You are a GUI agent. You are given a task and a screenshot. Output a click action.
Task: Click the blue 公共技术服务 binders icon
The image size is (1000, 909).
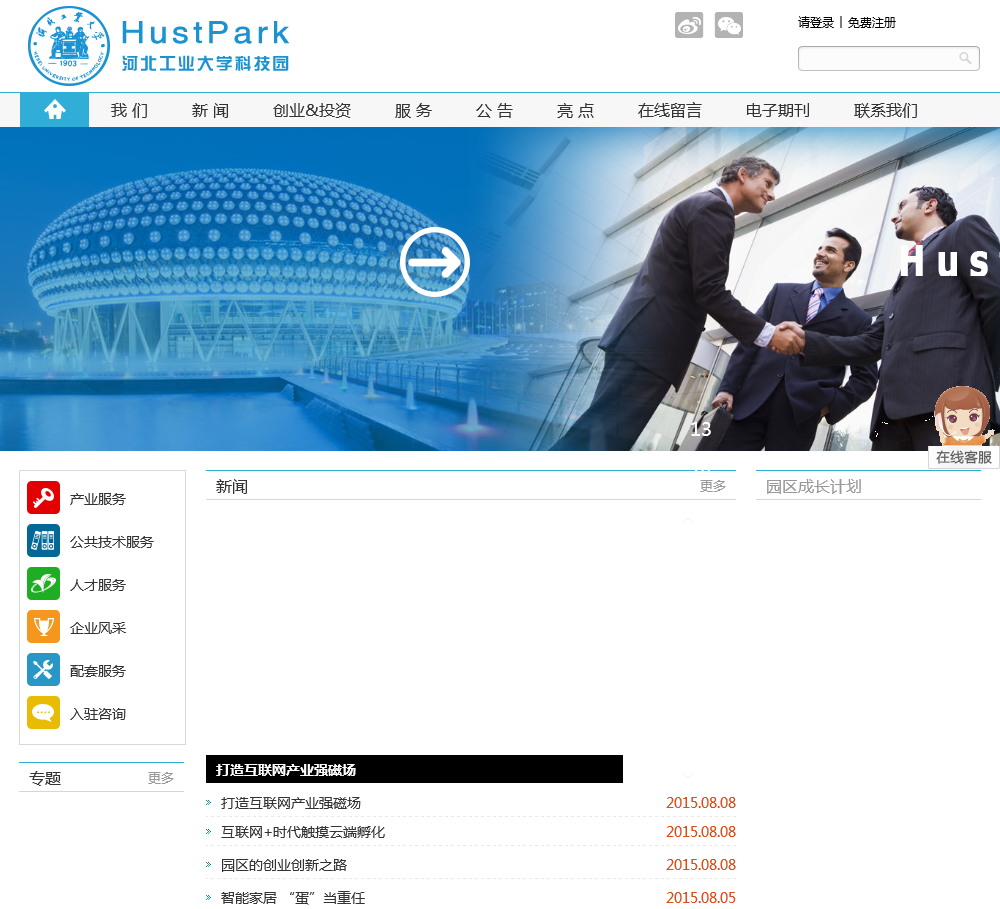pyautogui.click(x=43, y=540)
